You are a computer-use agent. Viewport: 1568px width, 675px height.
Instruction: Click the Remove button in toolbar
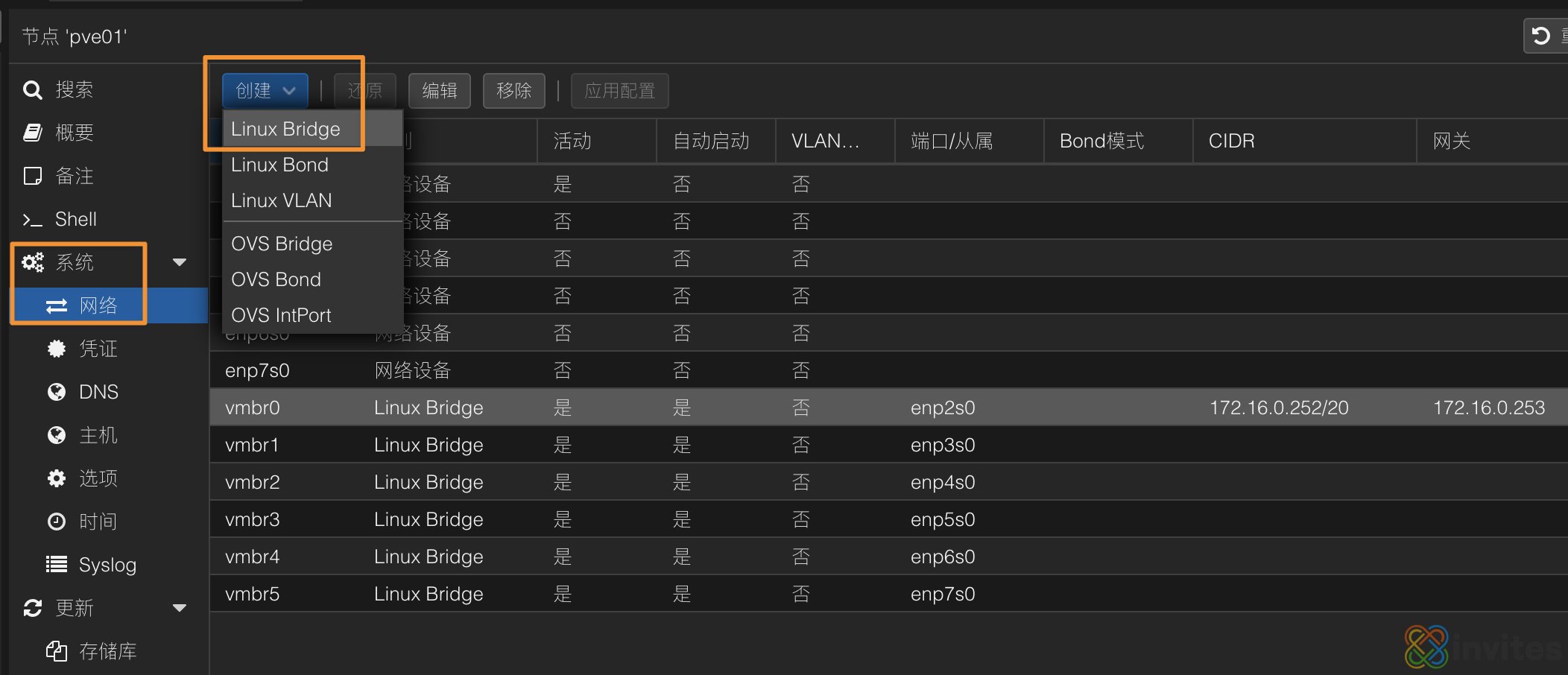point(513,91)
